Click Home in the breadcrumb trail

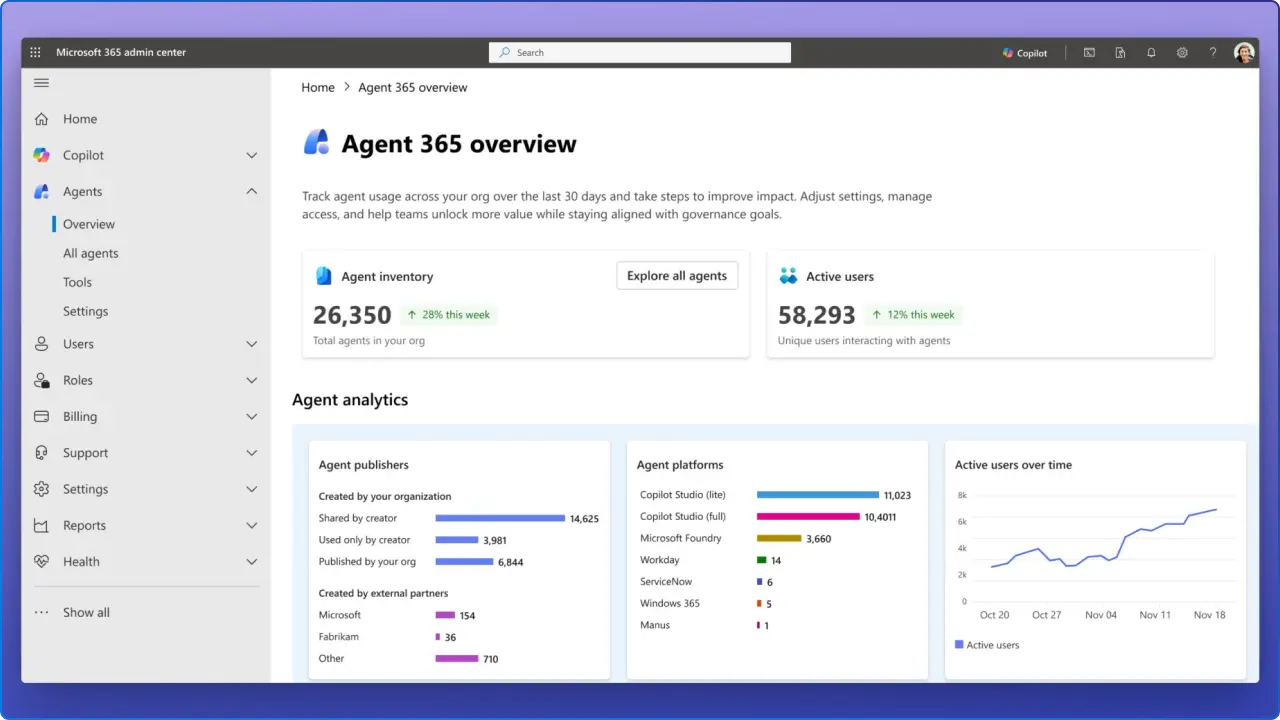click(x=318, y=87)
